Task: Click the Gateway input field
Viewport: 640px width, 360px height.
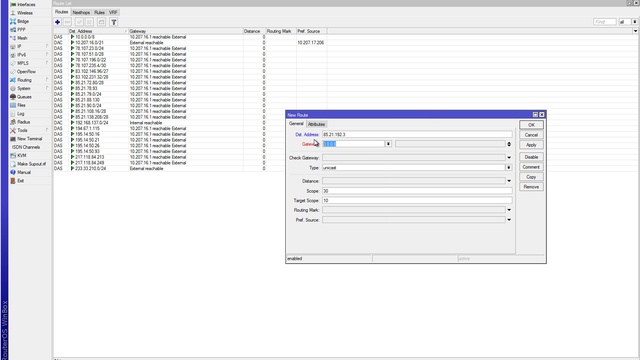Action: (353, 144)
